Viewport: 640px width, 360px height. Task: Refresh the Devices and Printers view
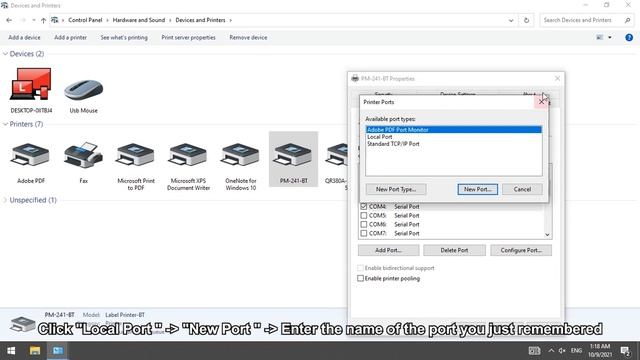pos(526,20)
